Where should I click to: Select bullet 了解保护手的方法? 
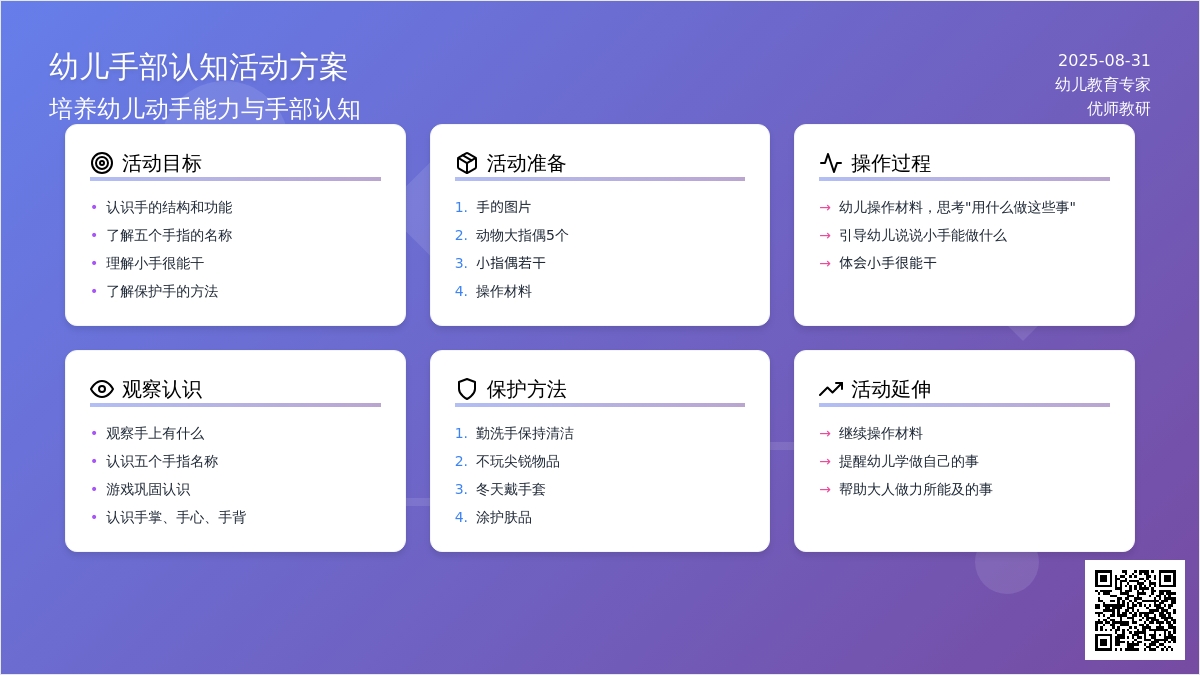162,291
